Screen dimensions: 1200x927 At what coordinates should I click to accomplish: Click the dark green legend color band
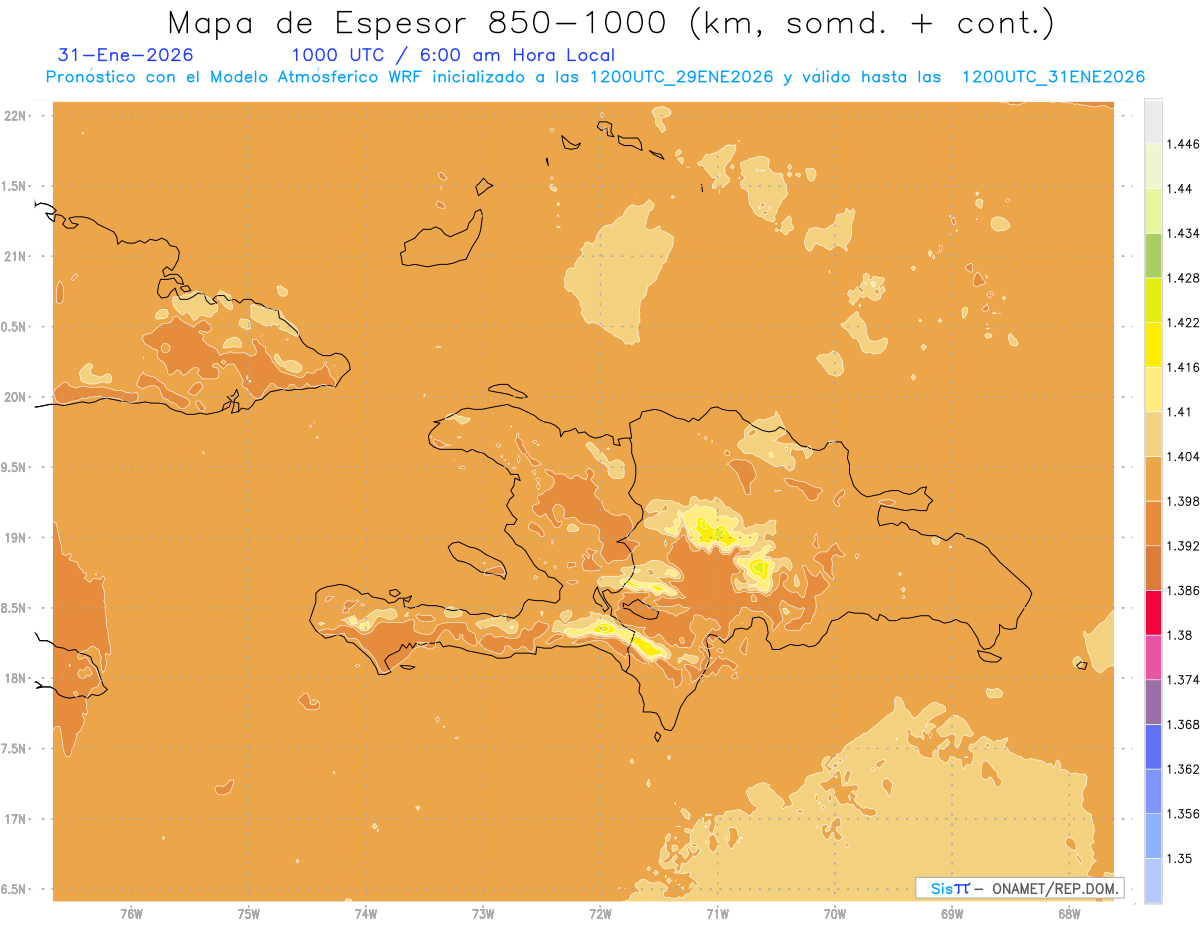pos(1153,255)
